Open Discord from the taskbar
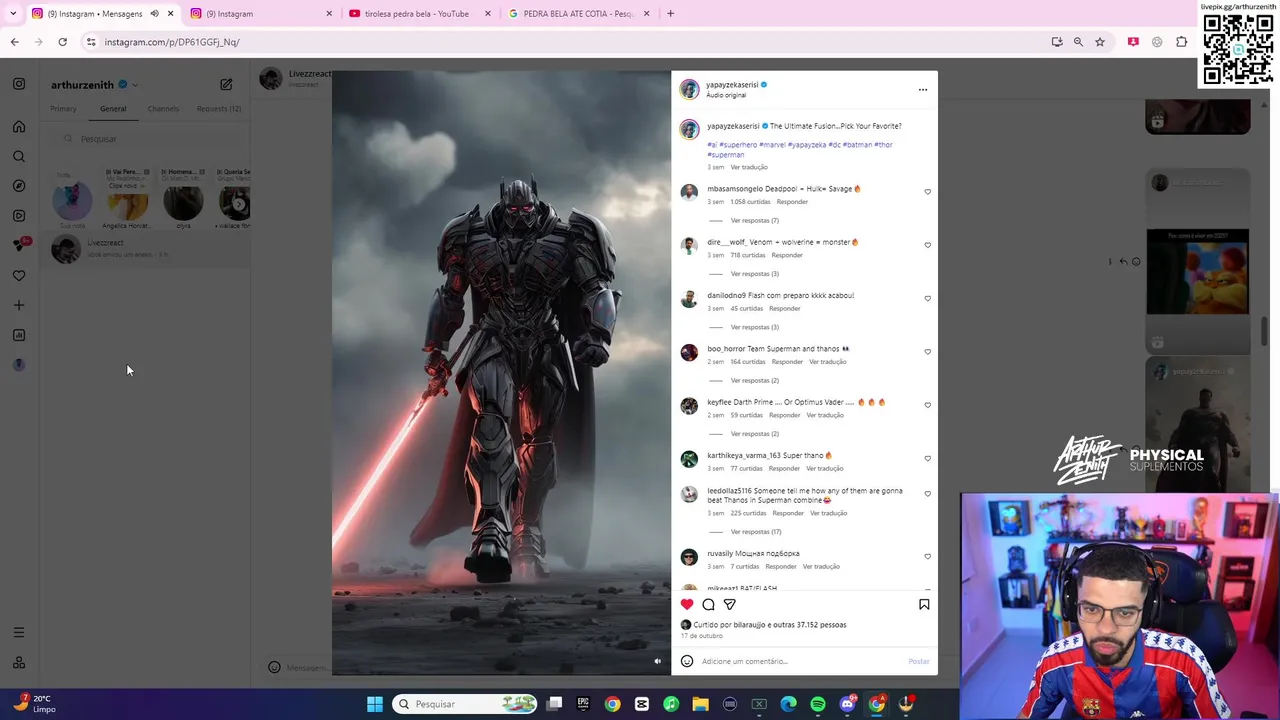1280x720 pixels. (848, 704)
